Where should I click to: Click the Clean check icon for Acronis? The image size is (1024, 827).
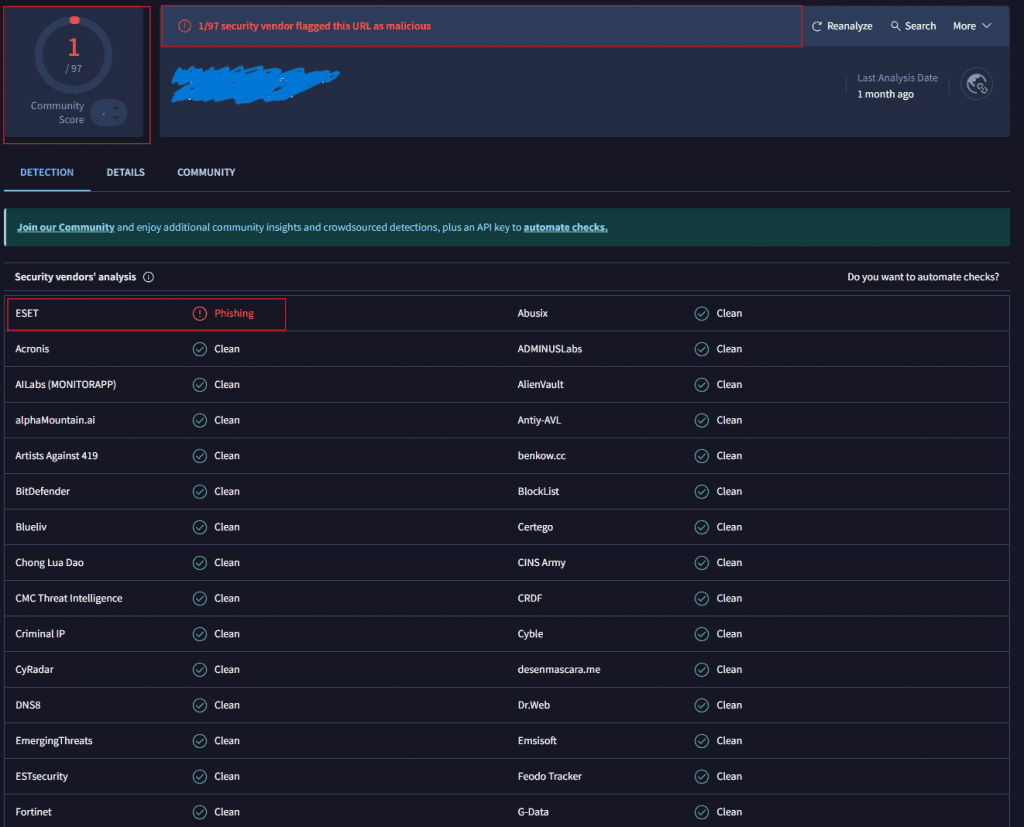click(200, 349)
